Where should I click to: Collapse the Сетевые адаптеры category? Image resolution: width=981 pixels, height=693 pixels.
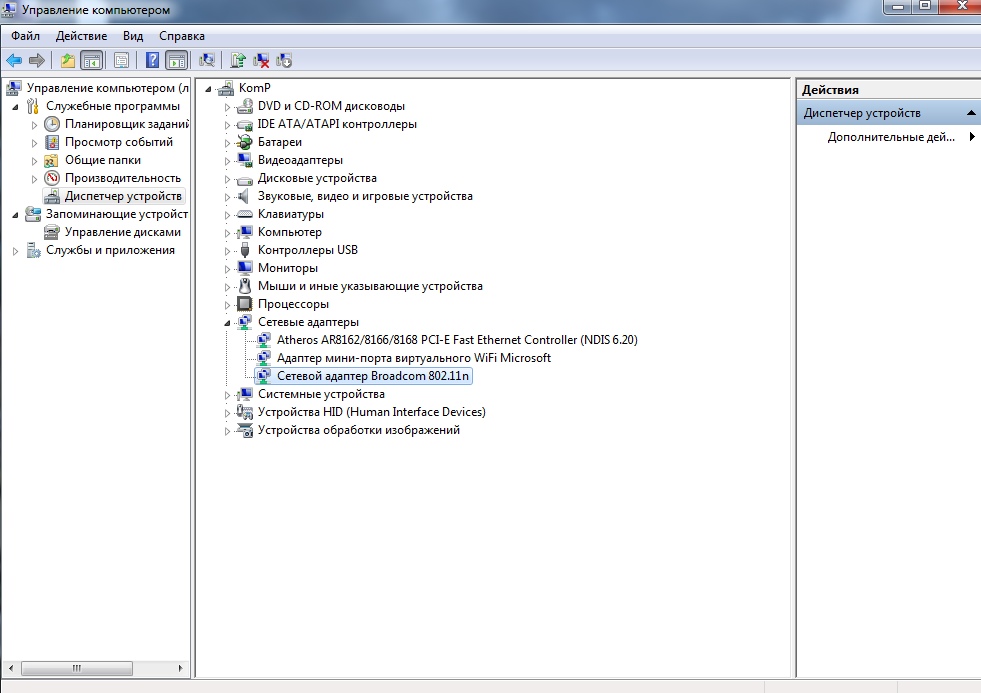click(x=228, y=322)
